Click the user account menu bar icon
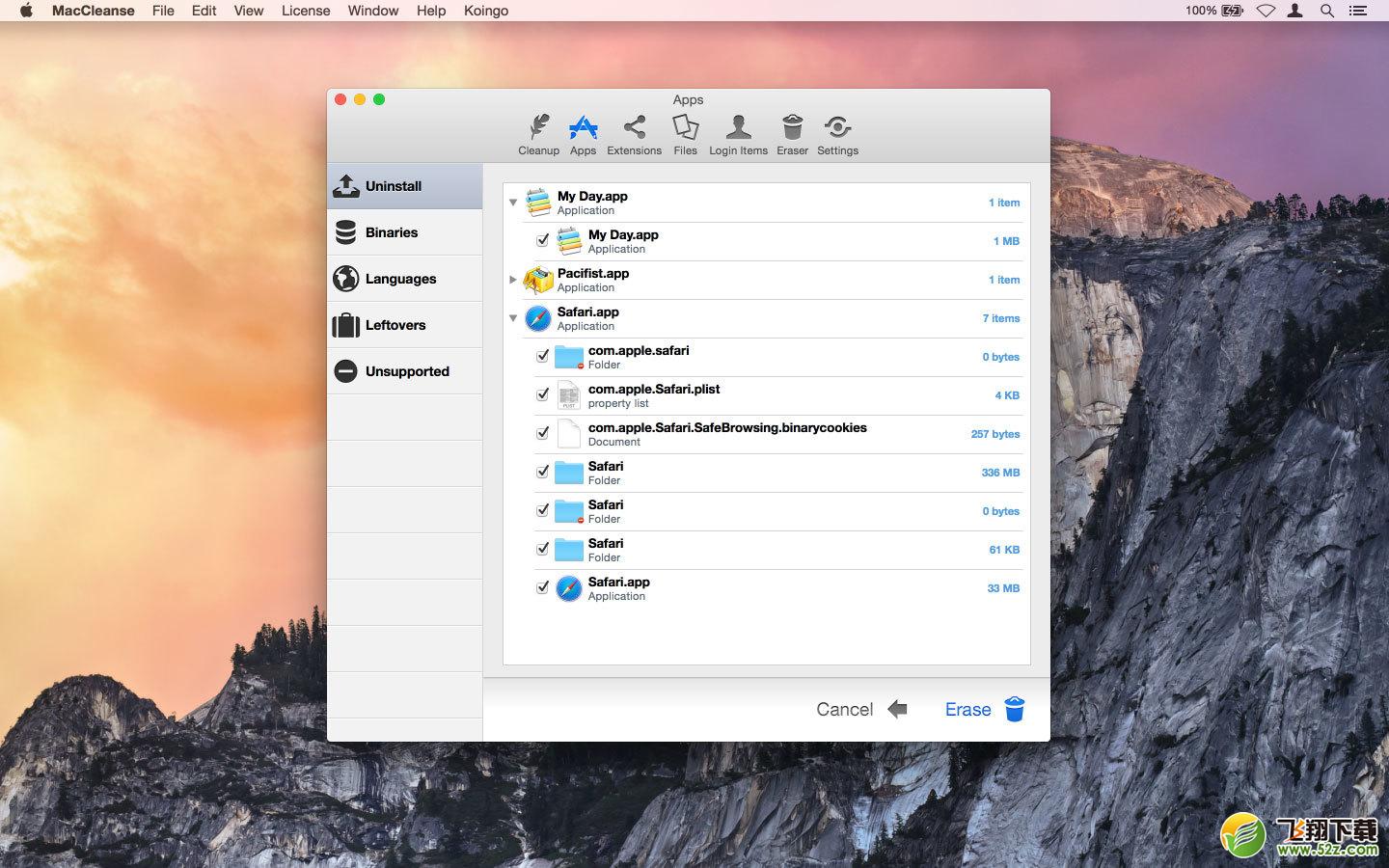The height and width of the screenshot is (868, 1389). [x=1296, y=11]
